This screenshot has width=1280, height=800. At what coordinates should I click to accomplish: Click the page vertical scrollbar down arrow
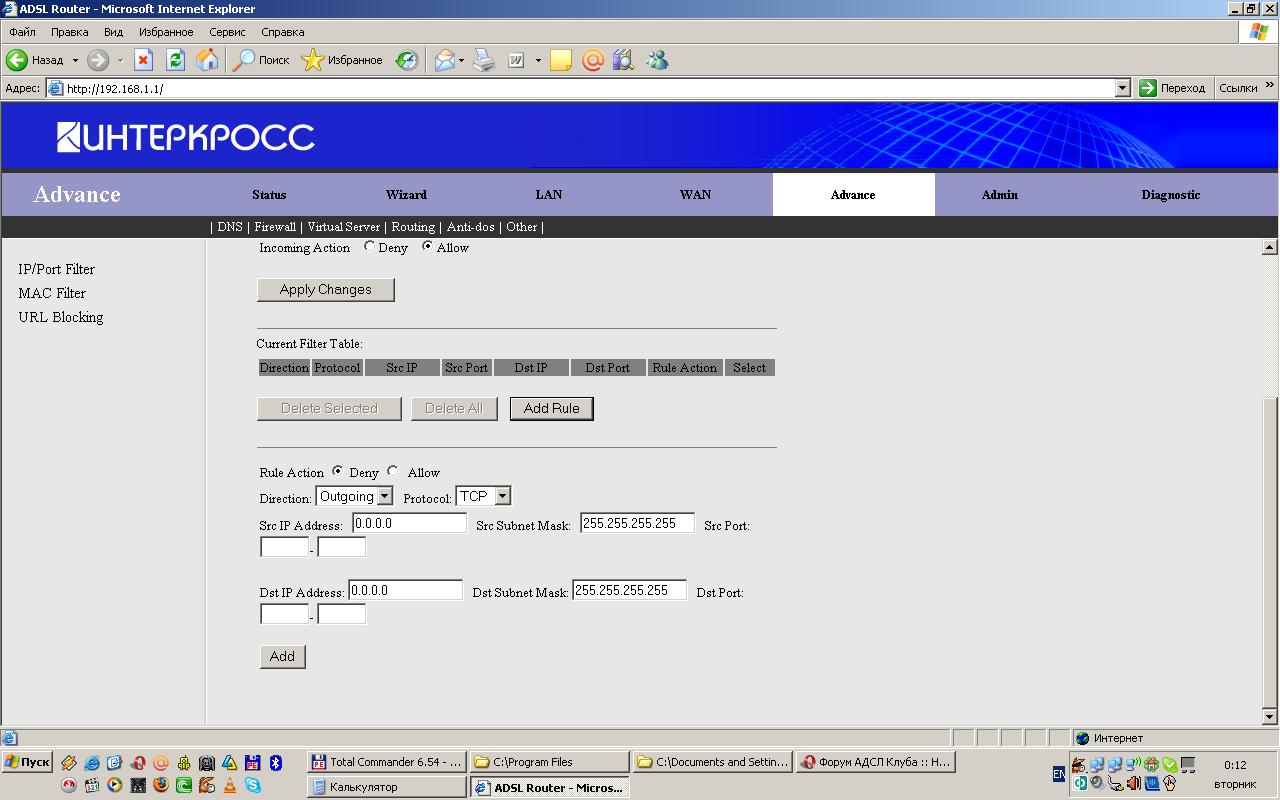click(1270, 717)
